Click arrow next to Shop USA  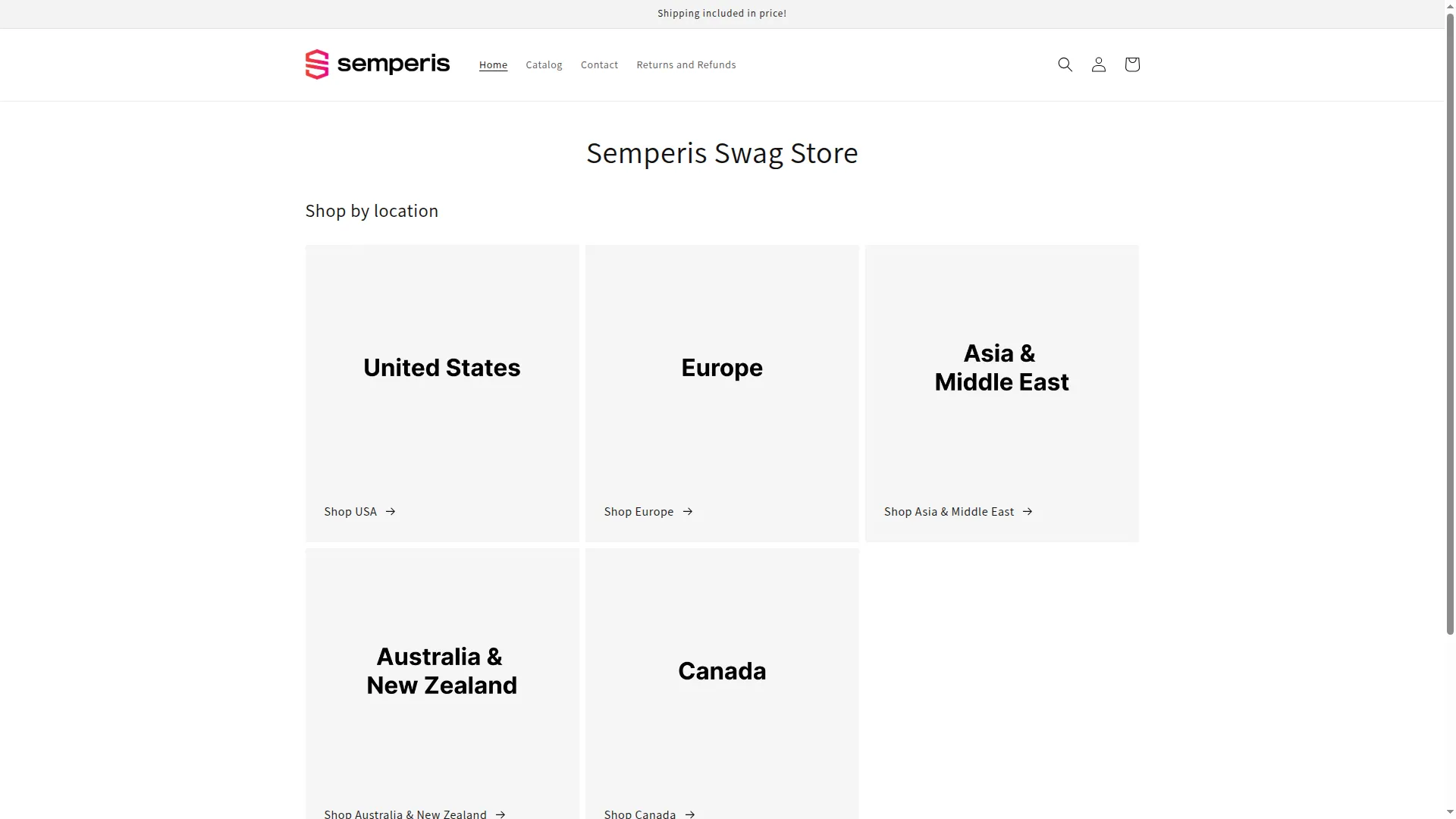pyautogui.click(x=391, y=511)
